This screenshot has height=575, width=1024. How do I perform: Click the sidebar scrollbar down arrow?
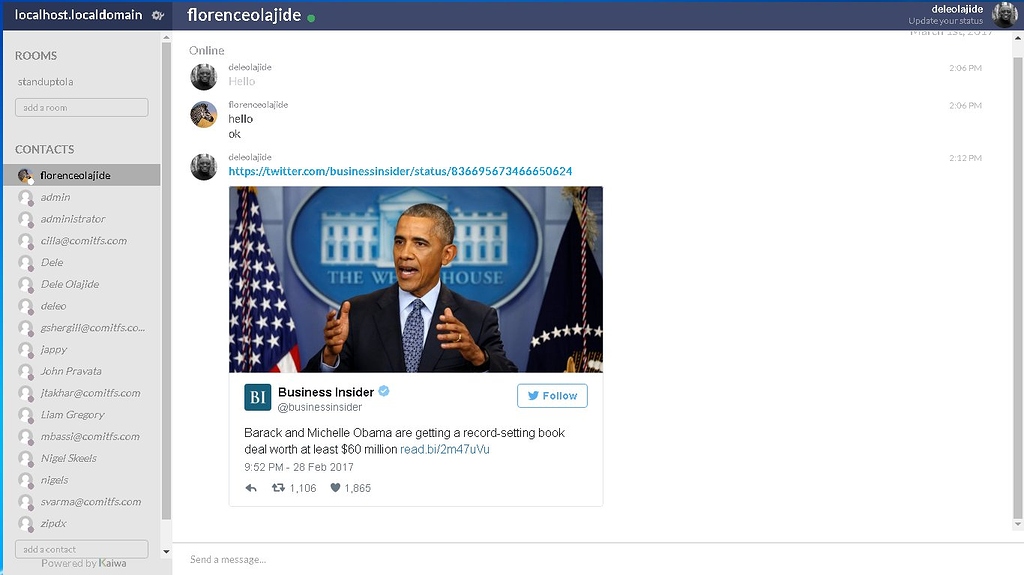[x=166, y=551]
